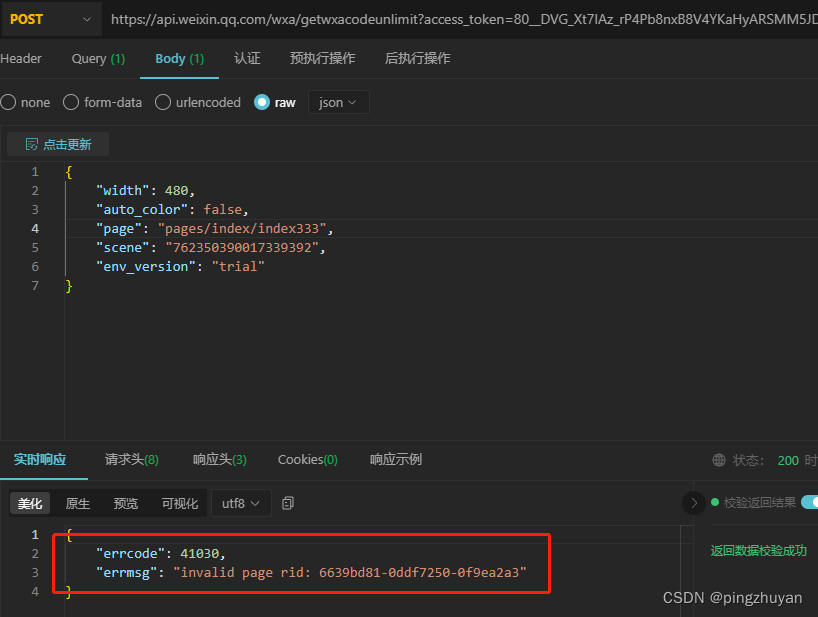Open the Cookies(0) tab

(308, 459)
